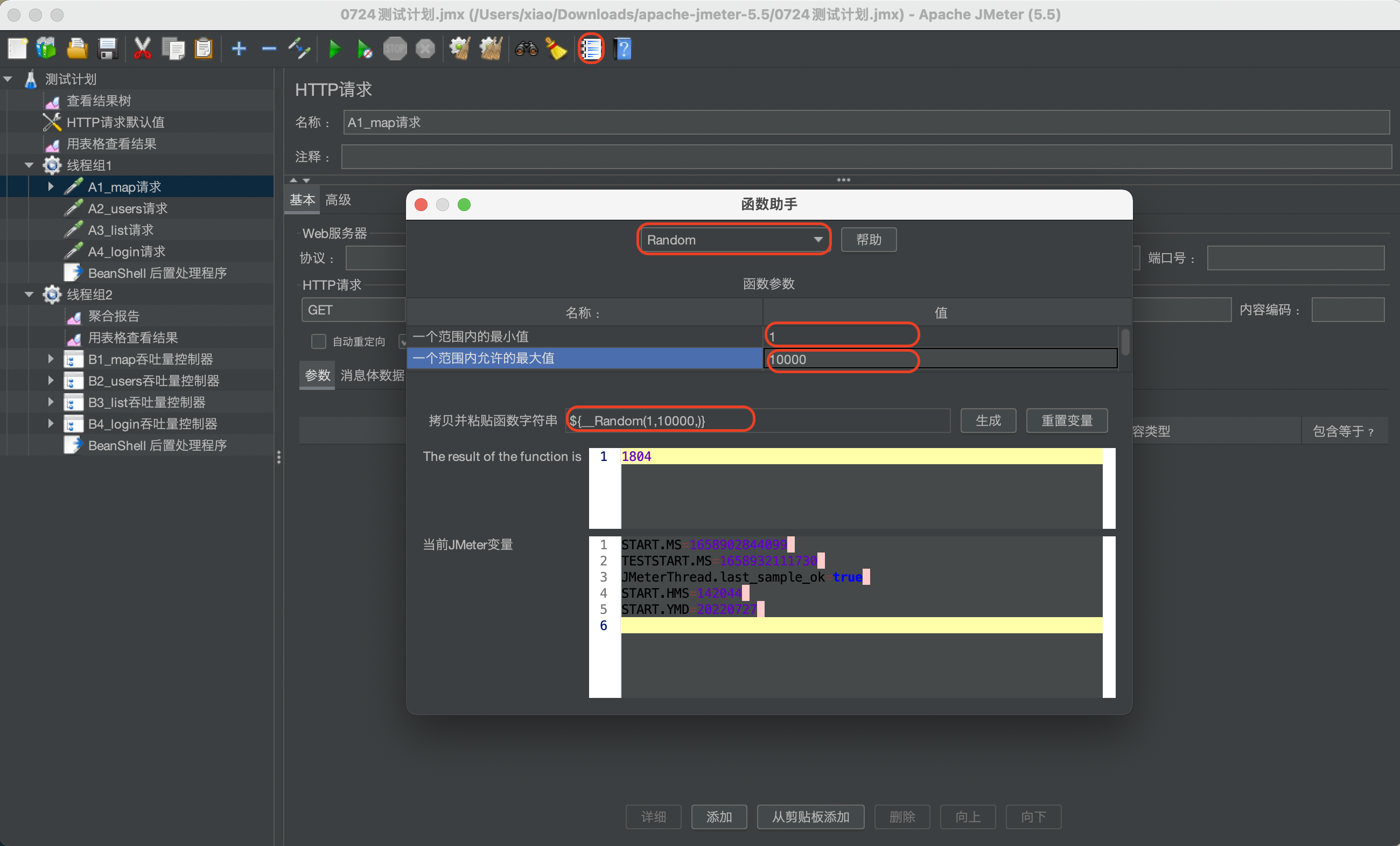Click the Search binoculars icon
This screenshot has height=846, width=1400.
[526, 49]
